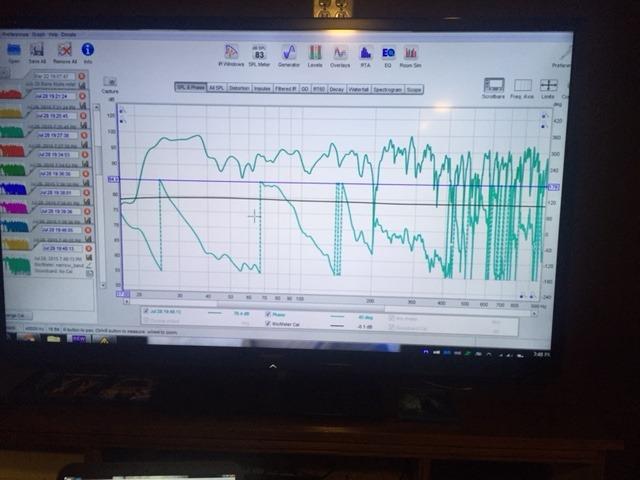Toggle the Phase trace checkbox
Image resolution: width=640 pixels, height=480 pixels.
click(x=268, y=314)
